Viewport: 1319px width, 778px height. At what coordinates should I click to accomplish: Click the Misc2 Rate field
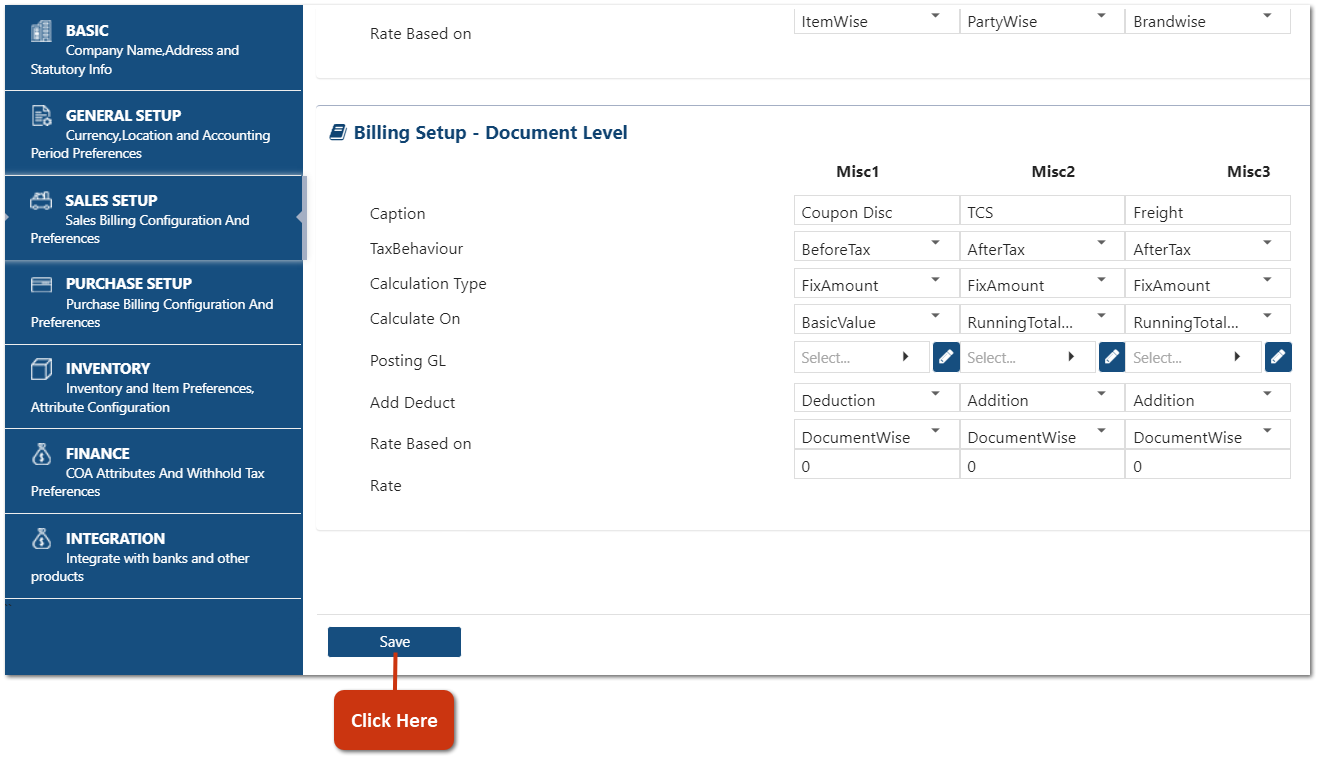click(x=1042, y=465)
